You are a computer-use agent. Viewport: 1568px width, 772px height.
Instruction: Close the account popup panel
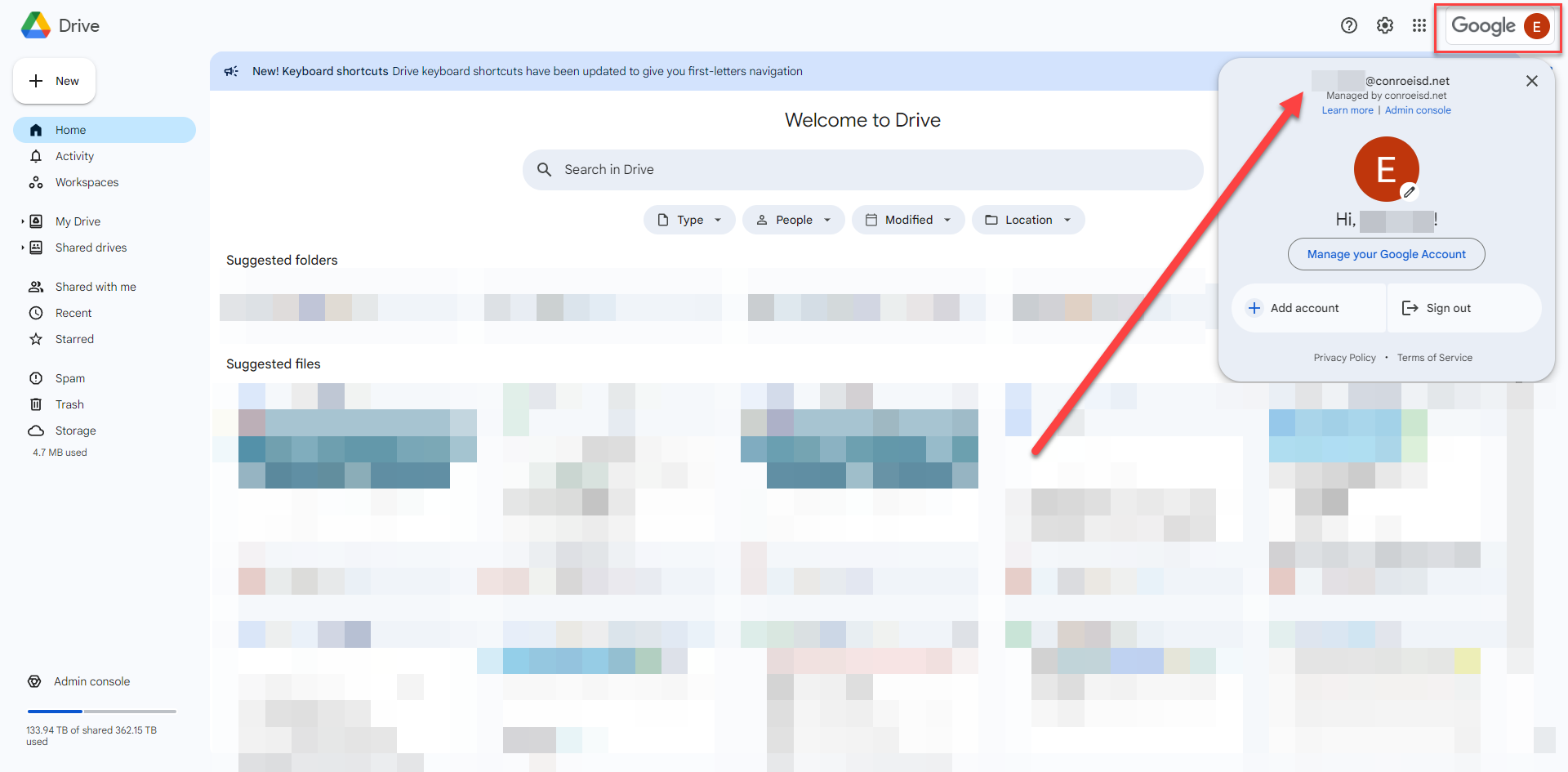(1532, 81)
